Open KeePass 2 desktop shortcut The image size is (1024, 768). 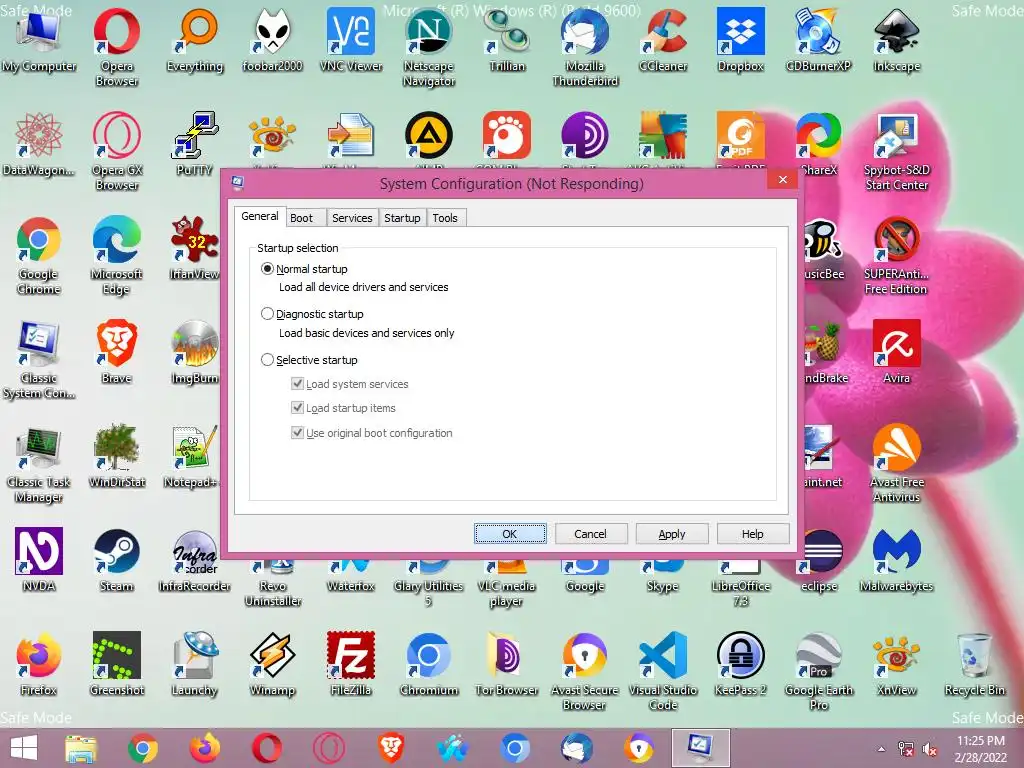(x=741, y=663)
